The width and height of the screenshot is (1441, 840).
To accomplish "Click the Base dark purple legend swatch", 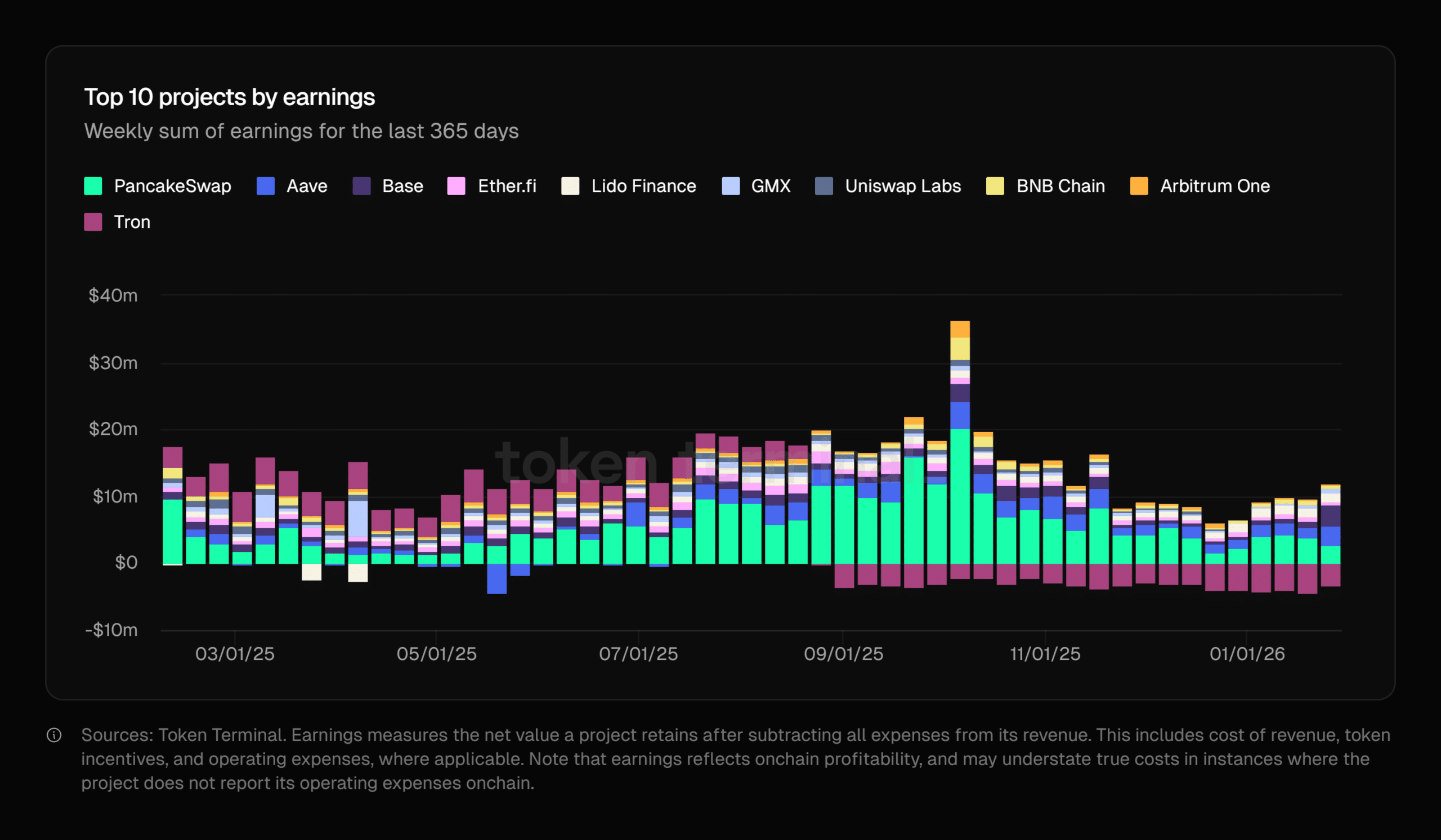I will click(x=361, y=186).
